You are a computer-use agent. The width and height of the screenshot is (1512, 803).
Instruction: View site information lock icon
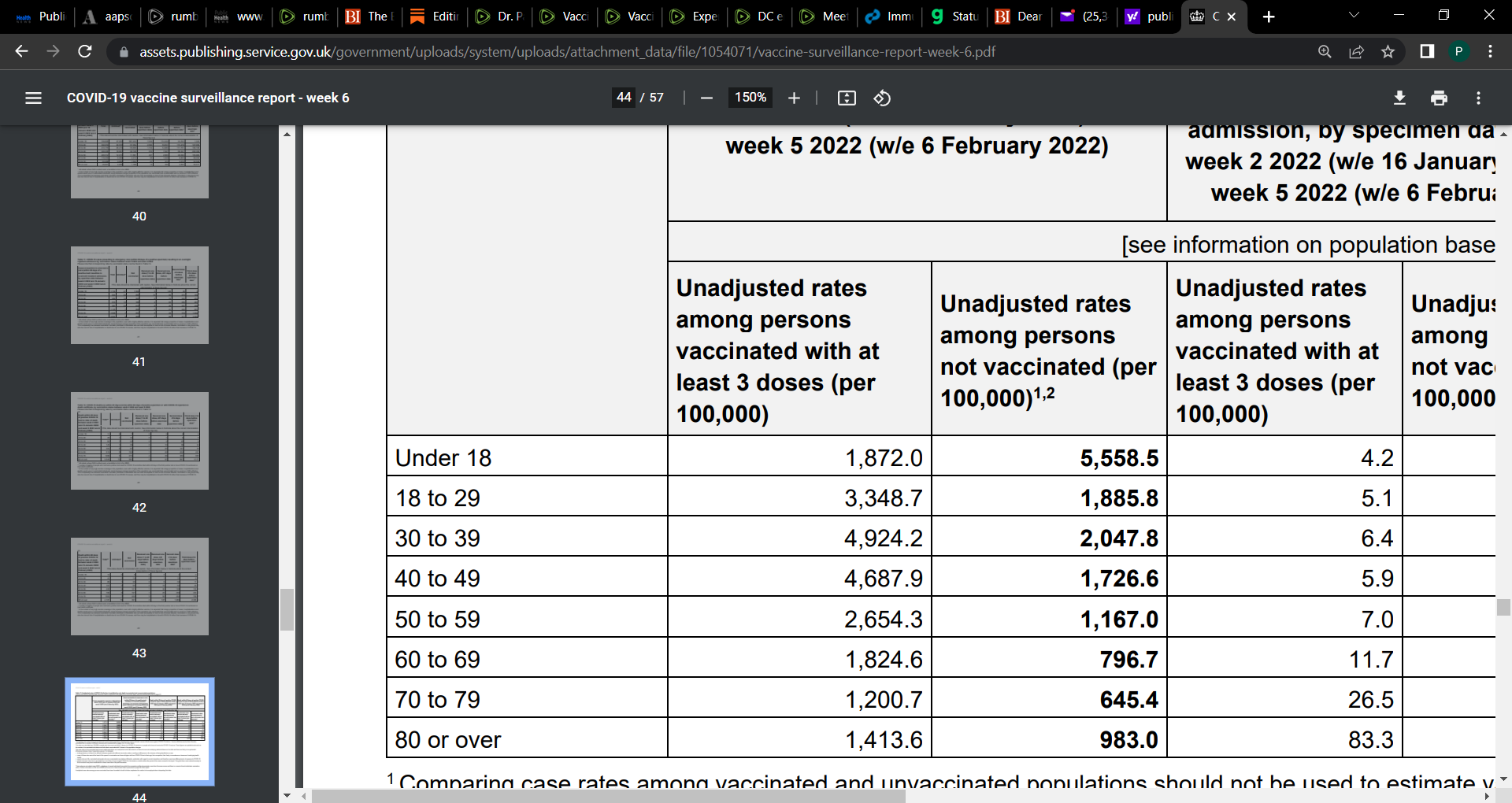click(123, 52)
